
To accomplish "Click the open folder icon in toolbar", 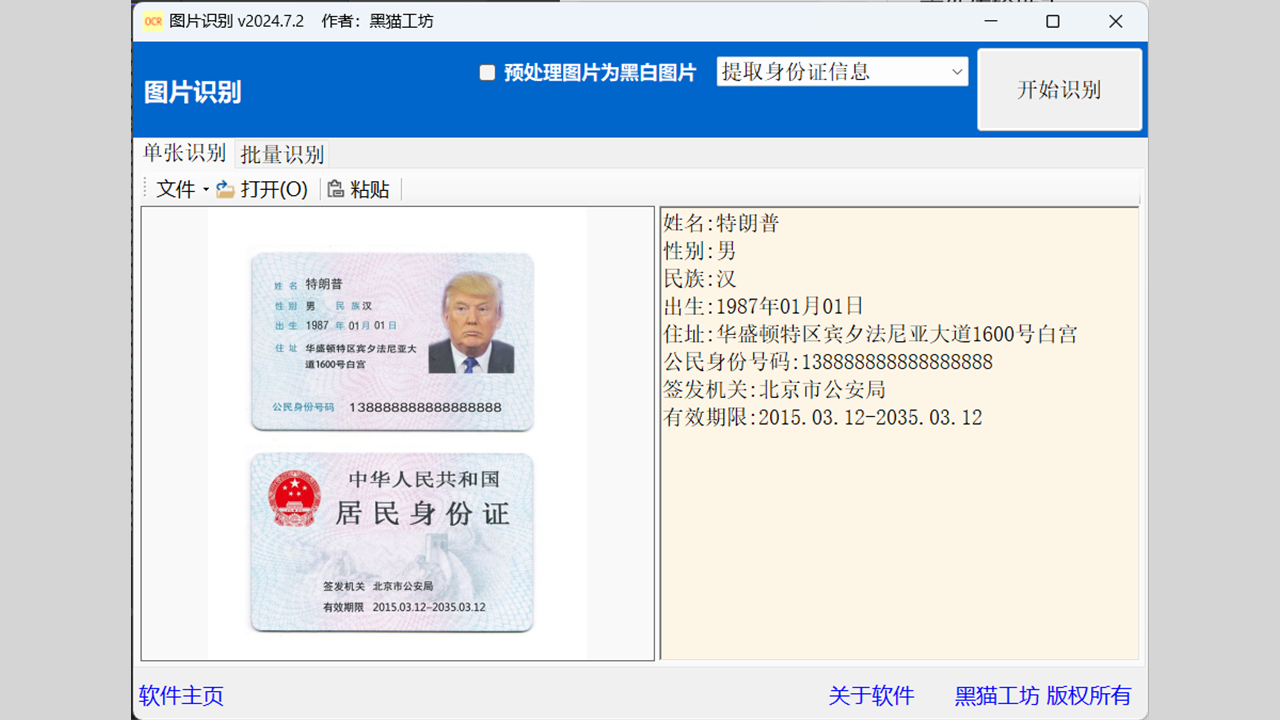I will (x=225, y=189).
